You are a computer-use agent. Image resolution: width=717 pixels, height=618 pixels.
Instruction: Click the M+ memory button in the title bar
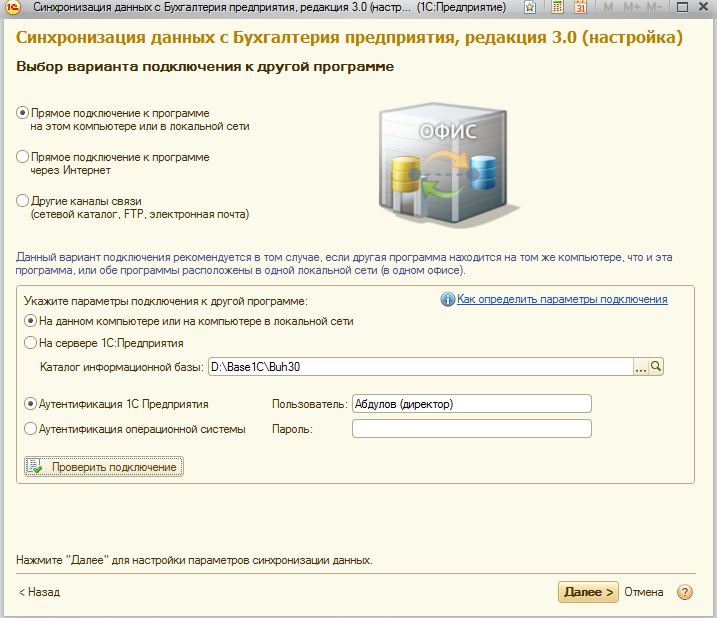pos(631,8)
